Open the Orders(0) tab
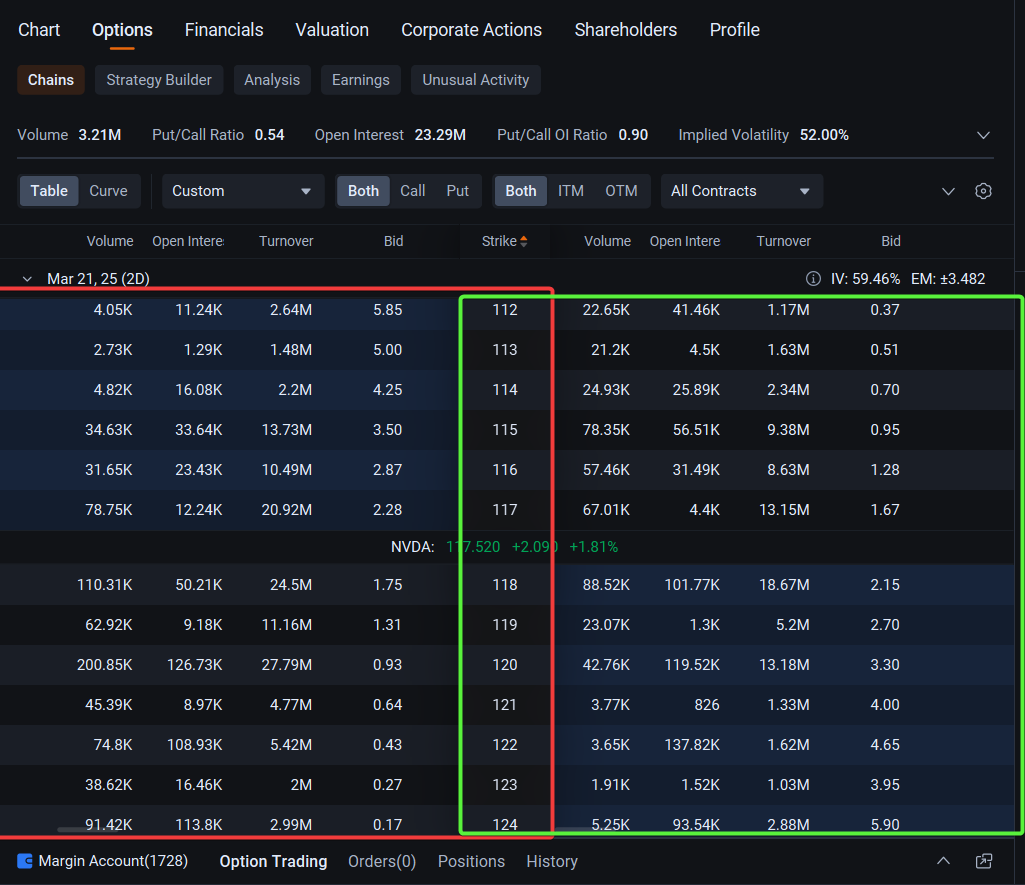The image size is (1025, 885). coord(382,861)
